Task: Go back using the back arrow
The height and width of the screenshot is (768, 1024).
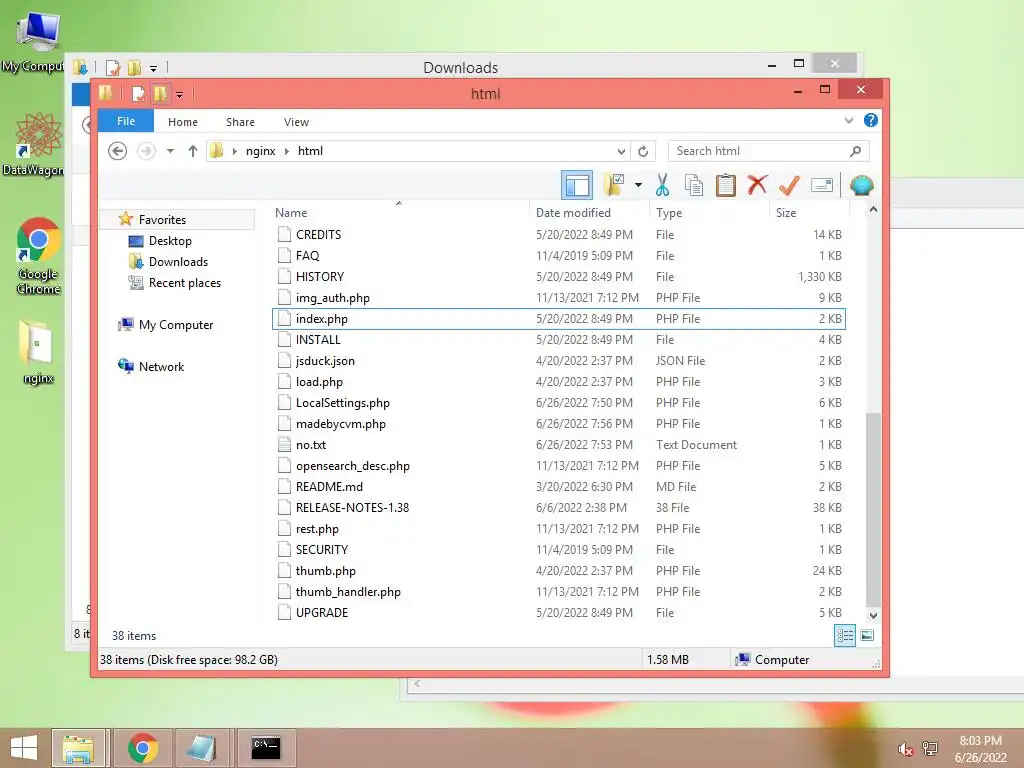Action: click(x=118, y=151)
